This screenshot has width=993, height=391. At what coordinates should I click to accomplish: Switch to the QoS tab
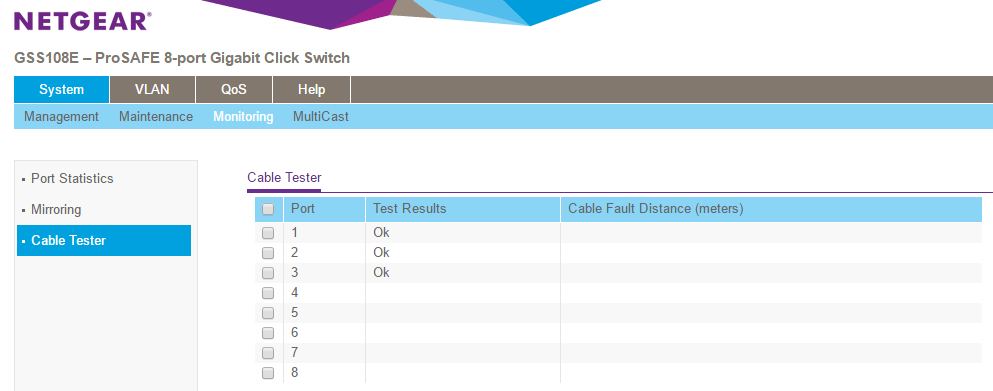(x=234, y=89)
